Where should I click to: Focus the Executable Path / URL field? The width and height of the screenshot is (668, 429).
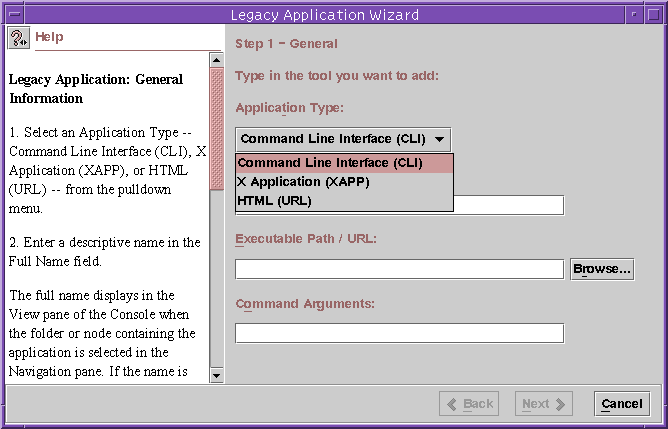400,270
